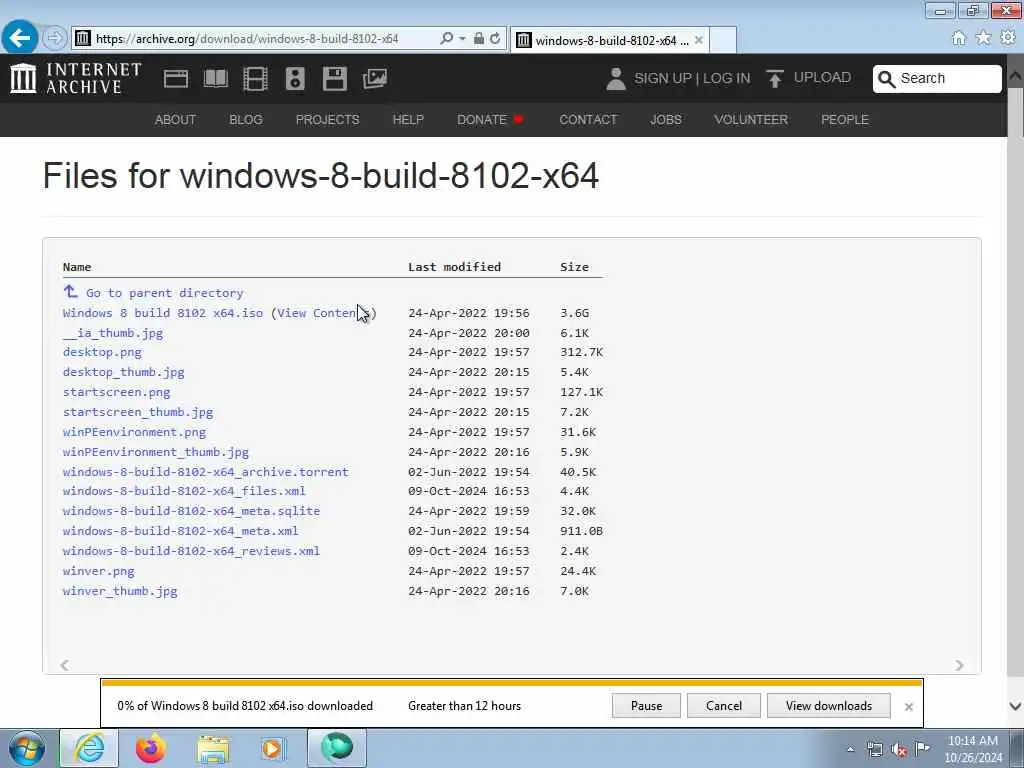The height and width of the screenshot is (768, 1024).
Task: Open the _meta.sqlite file link
Action: click(191, 511)
